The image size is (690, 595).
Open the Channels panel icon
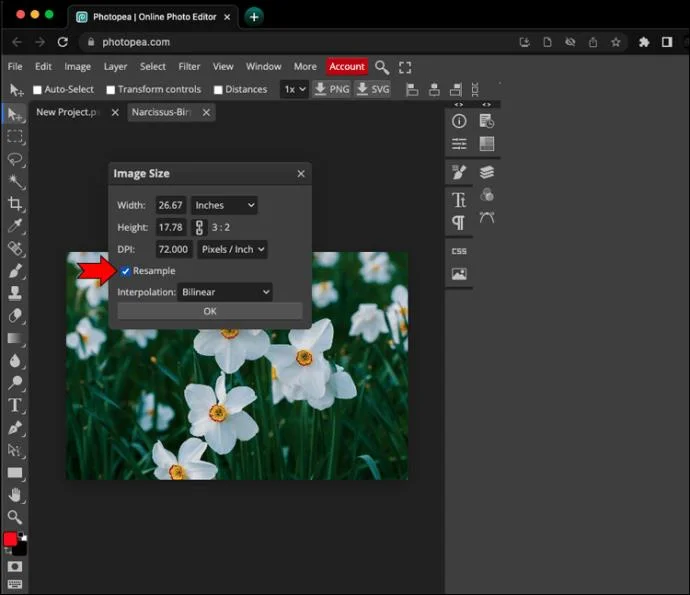pos(487,195)
